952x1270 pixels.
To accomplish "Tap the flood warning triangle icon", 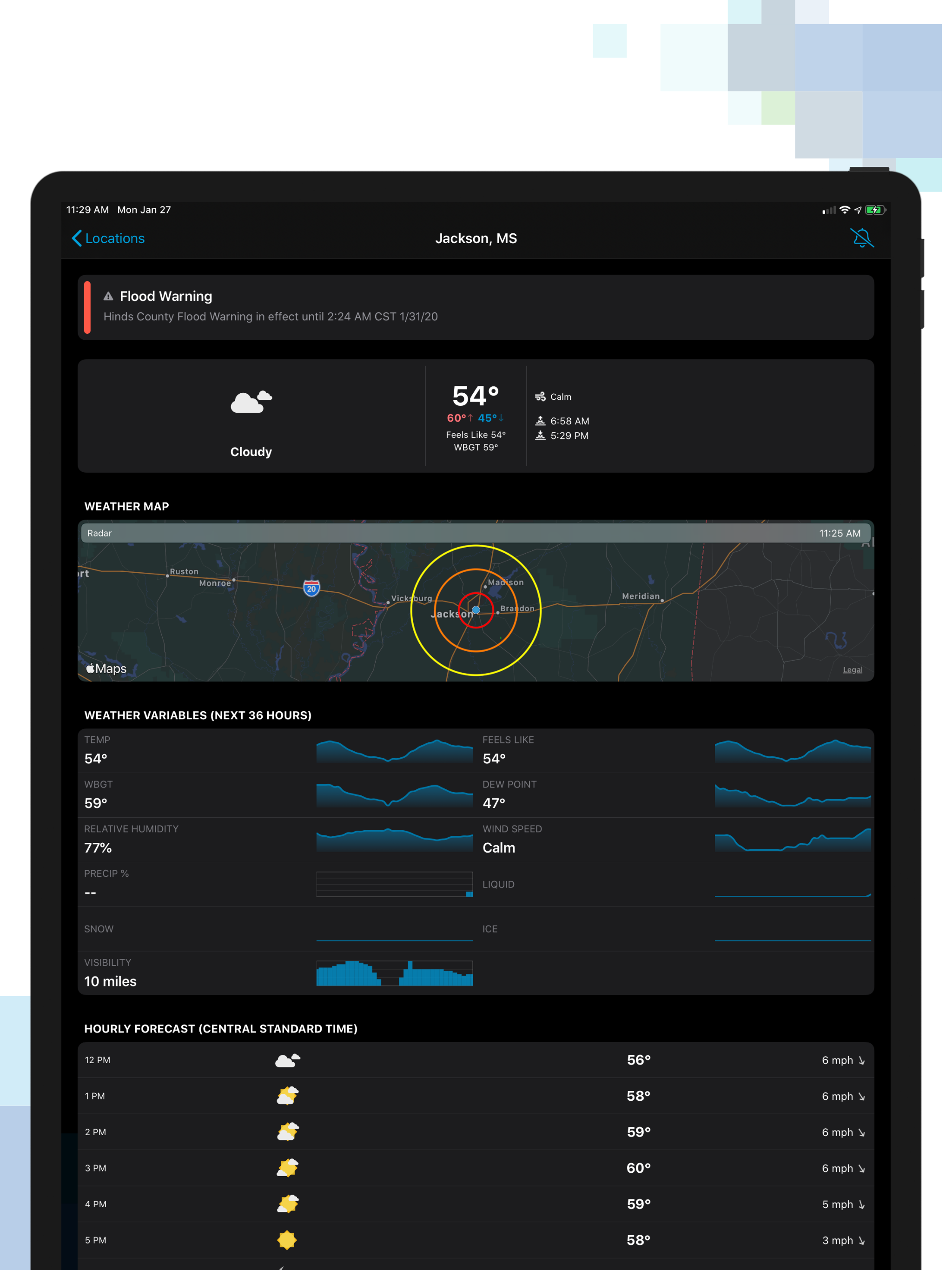I will 108,296.
